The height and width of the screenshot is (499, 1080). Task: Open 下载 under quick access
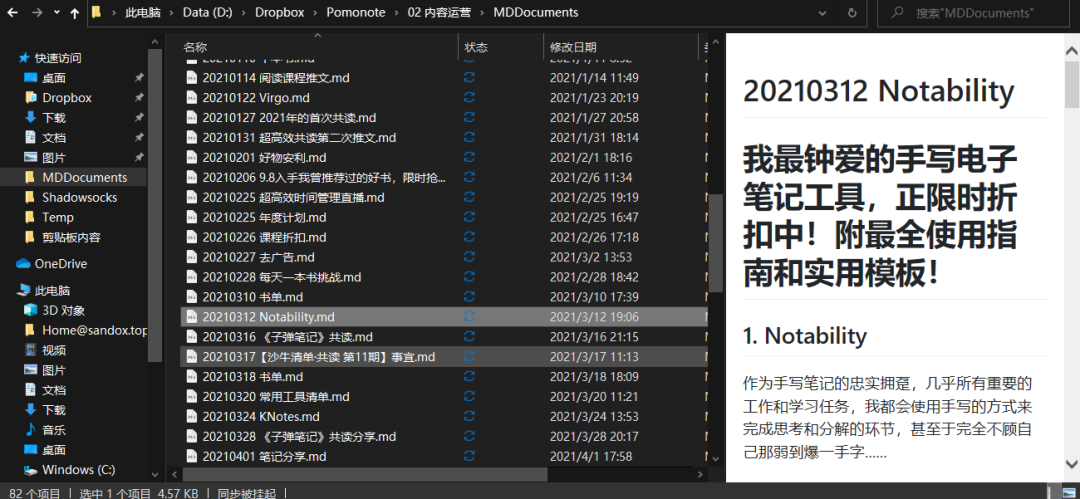[54, 118]
